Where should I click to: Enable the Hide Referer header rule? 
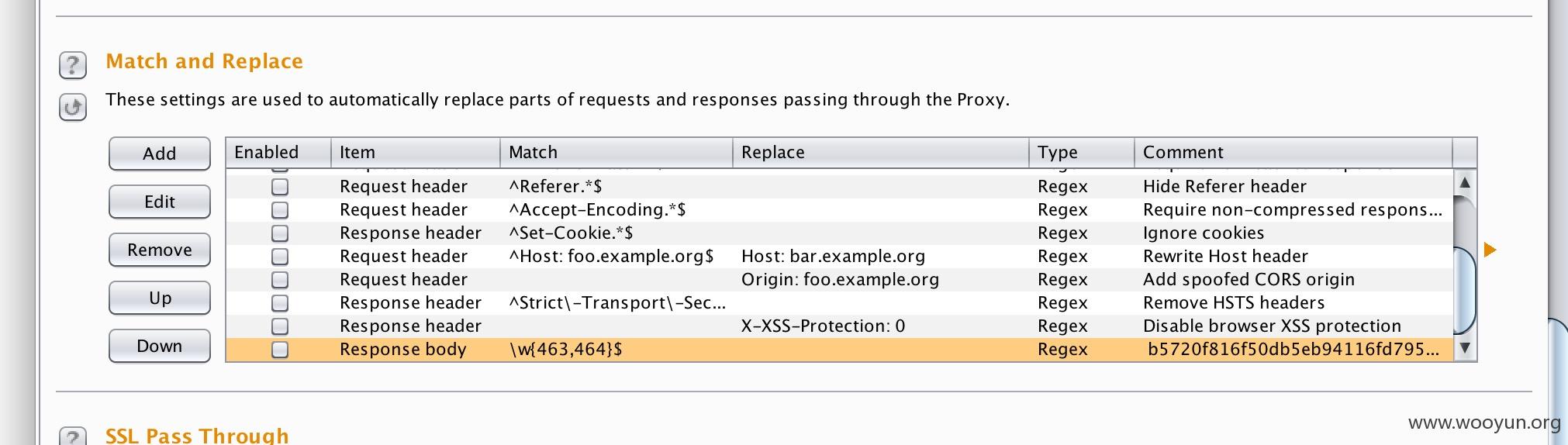coord(280,187)
